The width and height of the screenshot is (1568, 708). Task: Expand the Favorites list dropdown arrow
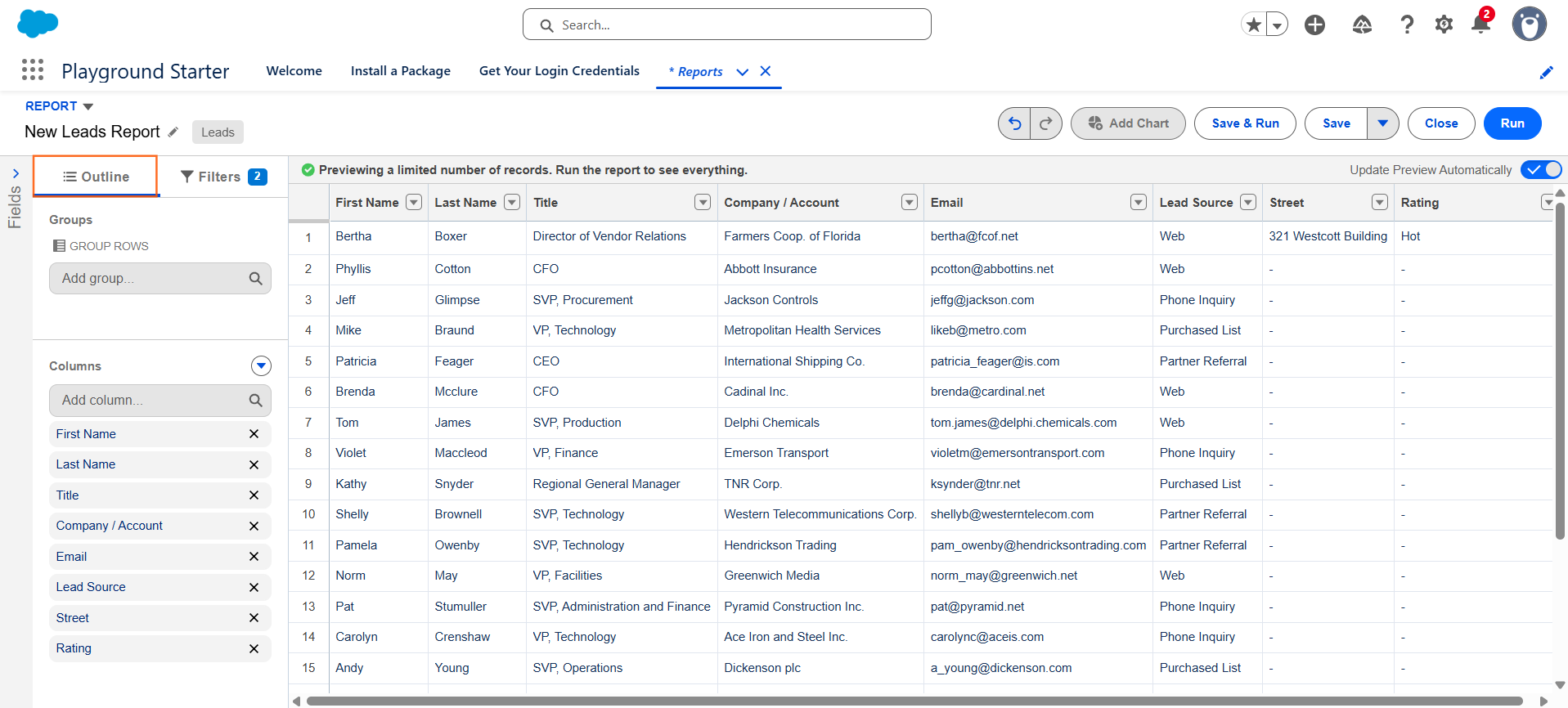(1278, 25)
